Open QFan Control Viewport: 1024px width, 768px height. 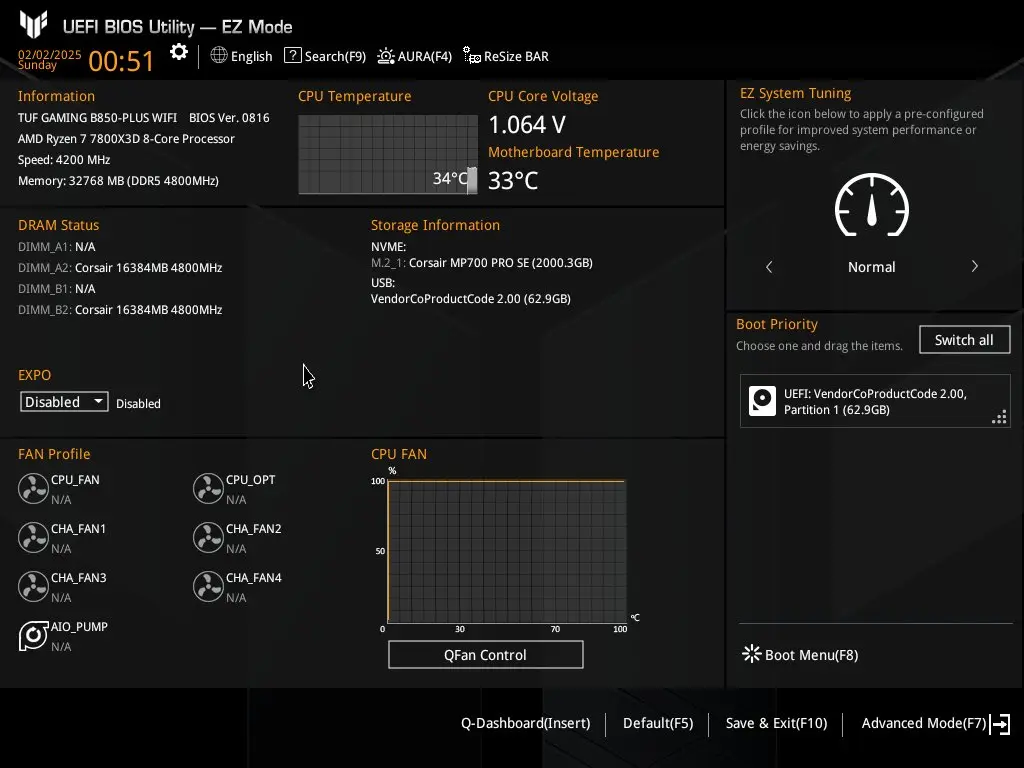485,654
